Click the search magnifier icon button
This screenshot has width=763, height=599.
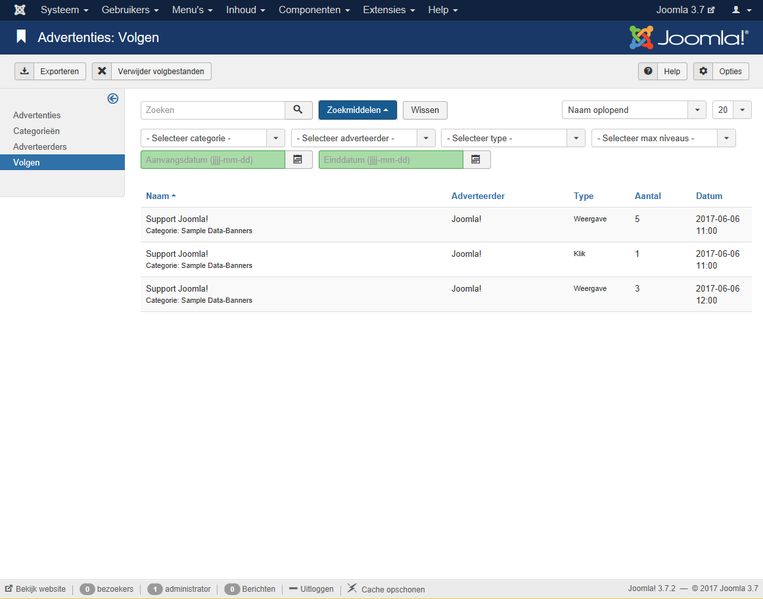(x=298, y=110)
